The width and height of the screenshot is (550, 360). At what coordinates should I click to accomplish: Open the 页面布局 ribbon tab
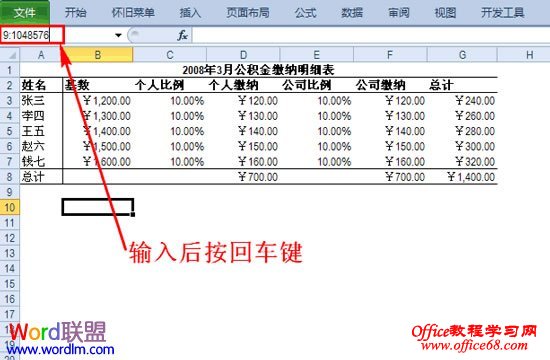[x=248, y=13]
